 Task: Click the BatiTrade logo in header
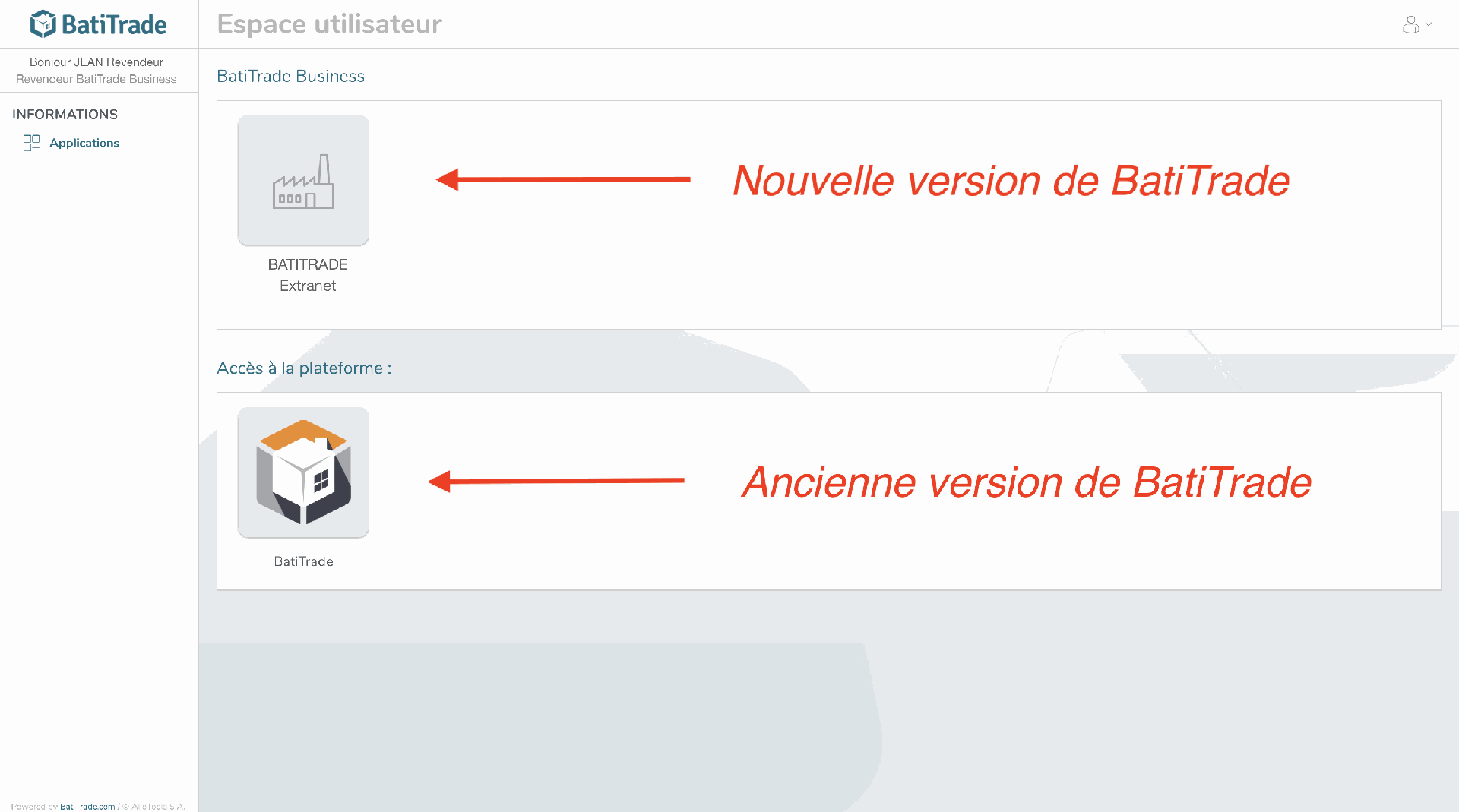(98, 24)
